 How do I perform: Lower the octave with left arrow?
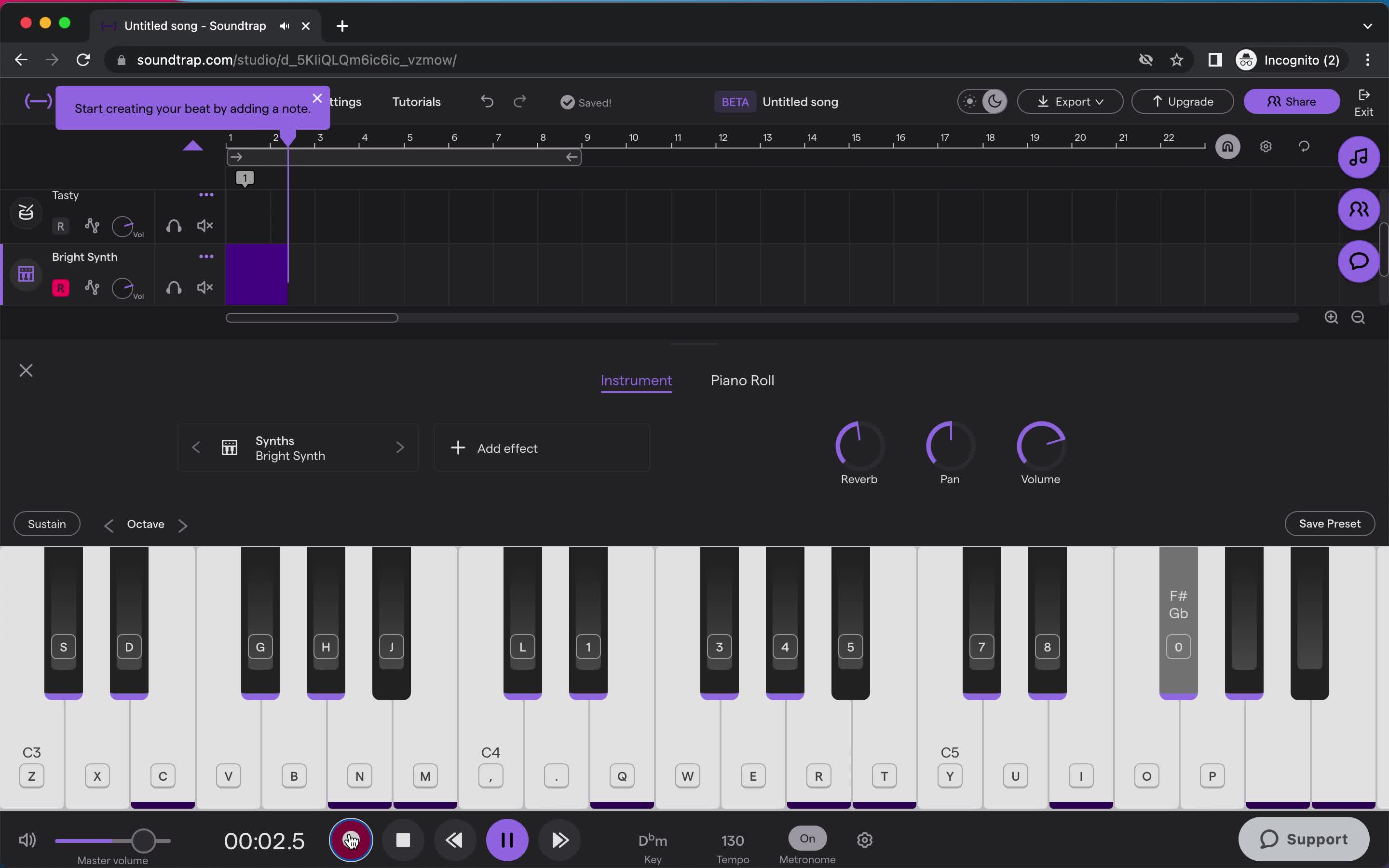(x=109, y=525)
